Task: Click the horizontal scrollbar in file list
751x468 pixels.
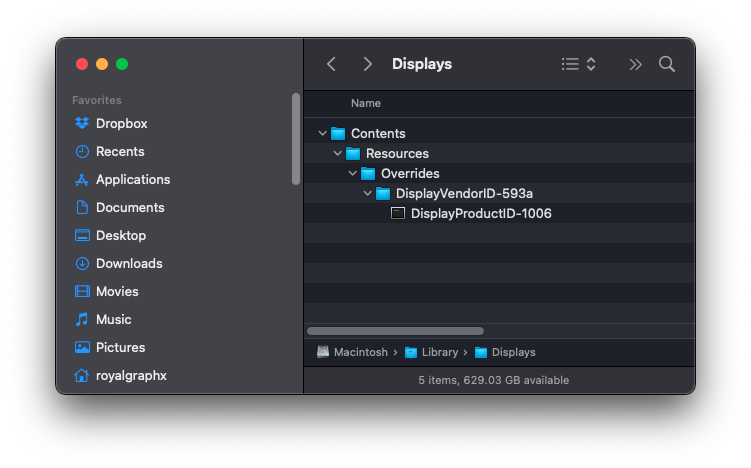Action: click(x=395, y=331)
